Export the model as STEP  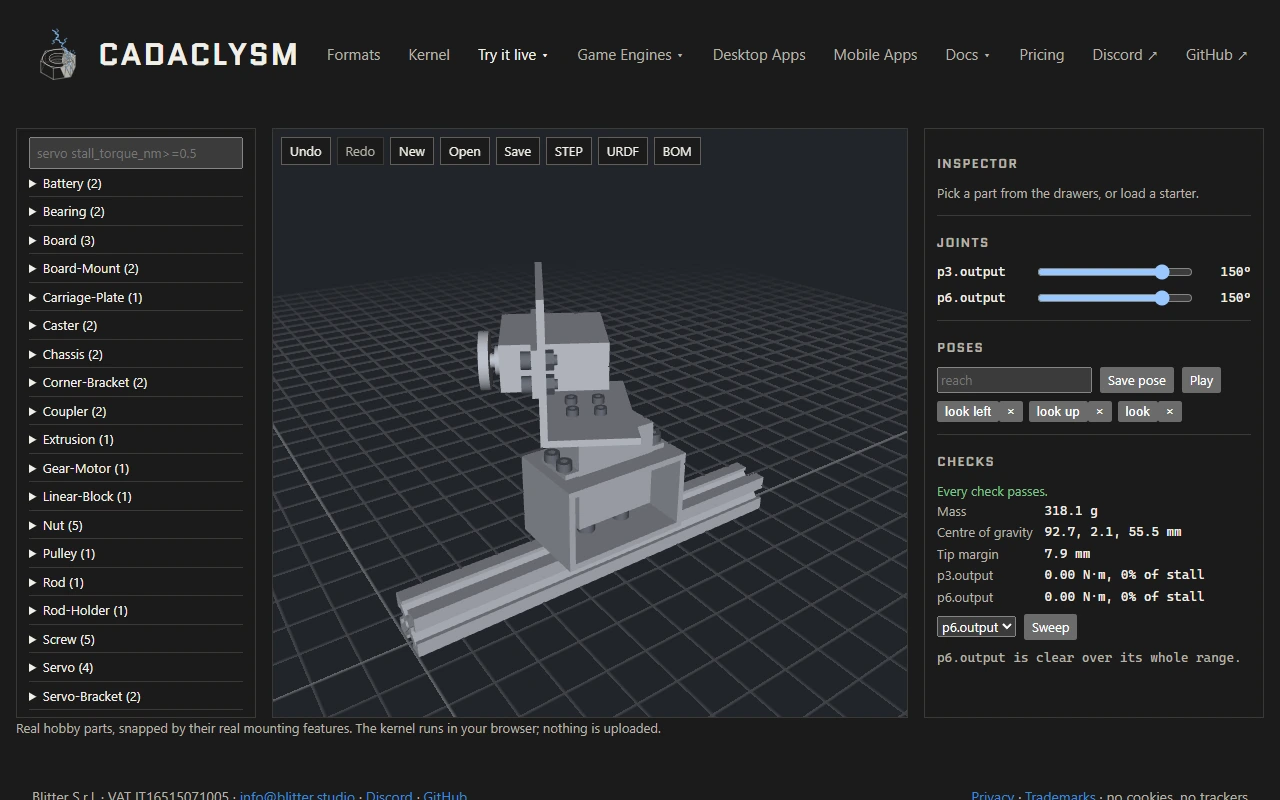click(x=568, y=151)
